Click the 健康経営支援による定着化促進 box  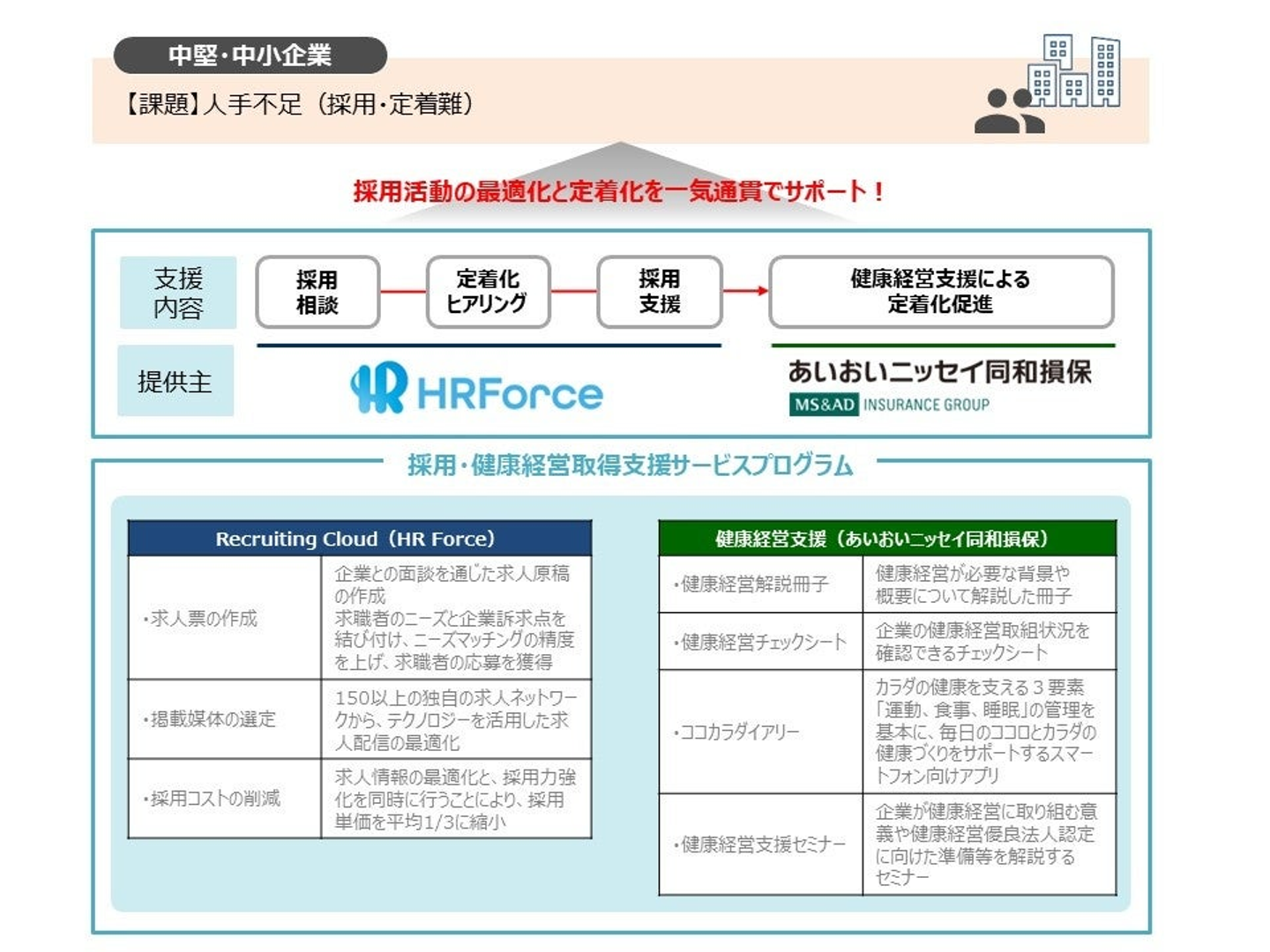click(x=941, y=292)
